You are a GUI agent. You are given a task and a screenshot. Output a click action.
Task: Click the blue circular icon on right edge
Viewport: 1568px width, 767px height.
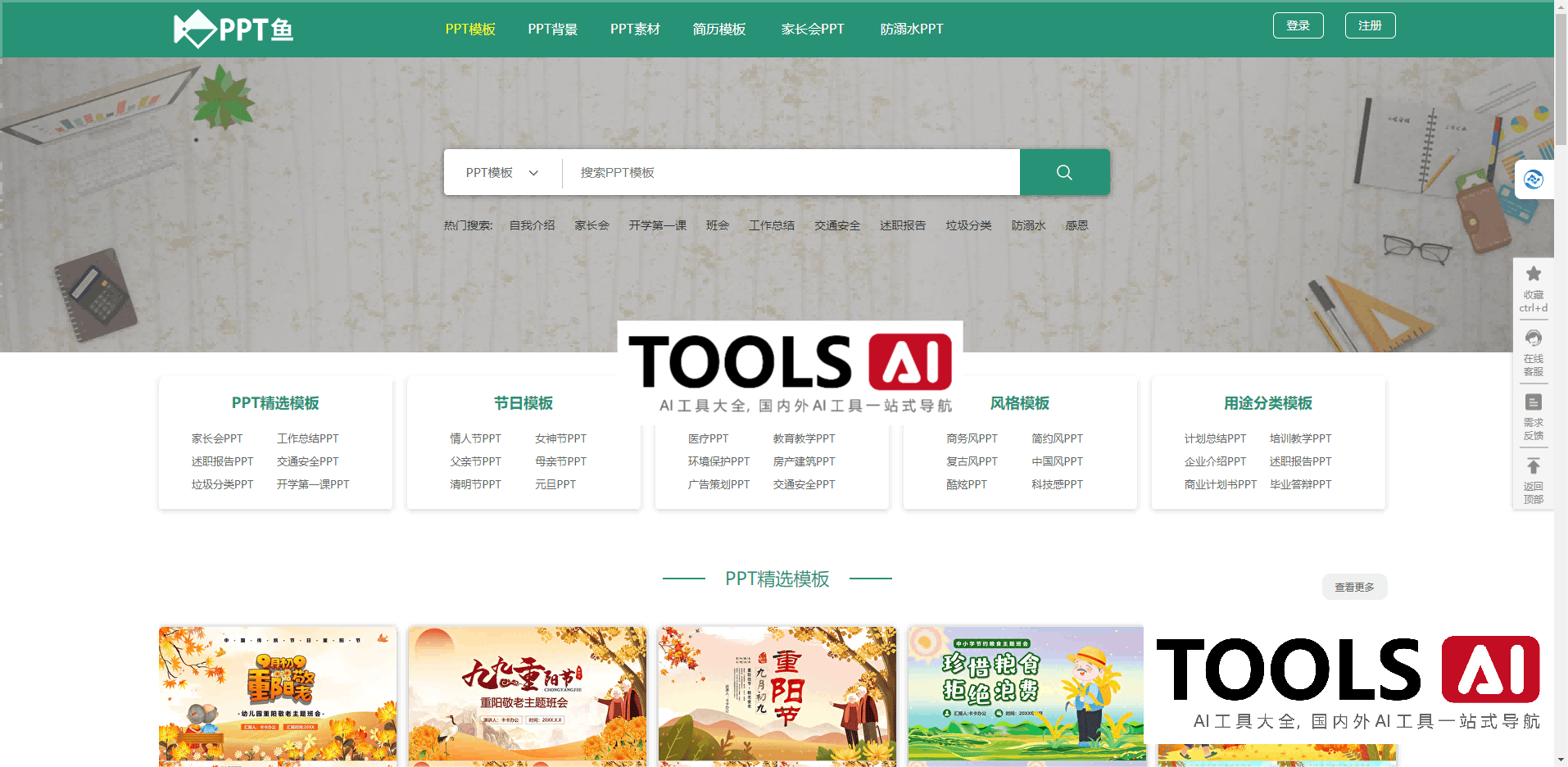pos(1534,179)
